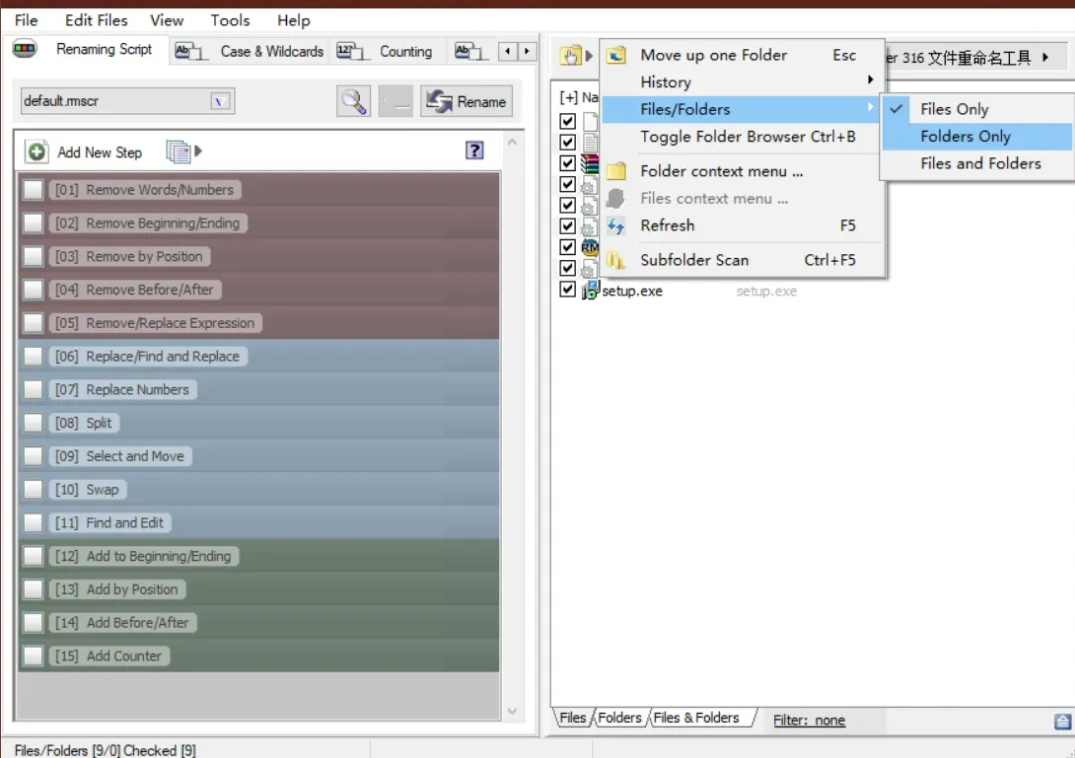Switch to the Folders bottom tab
Screen dimensions: 1075x758
point(619,718)
